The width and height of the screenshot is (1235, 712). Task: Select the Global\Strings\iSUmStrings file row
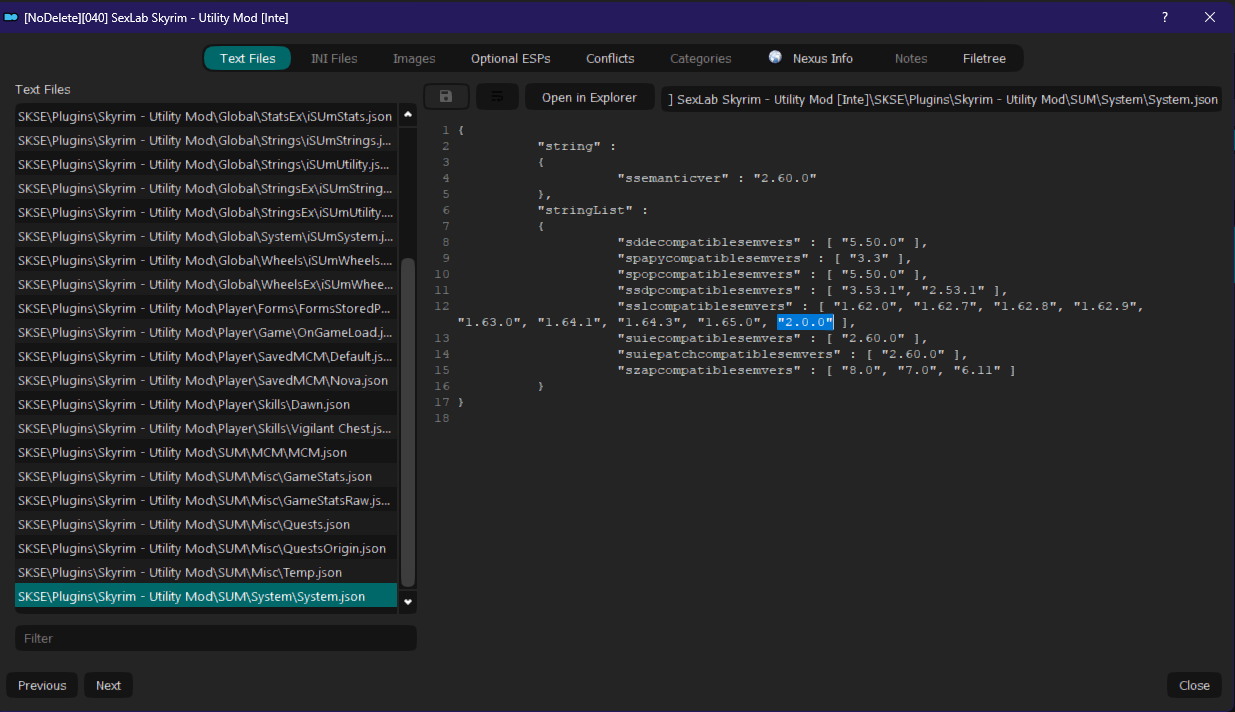point(206,141)
